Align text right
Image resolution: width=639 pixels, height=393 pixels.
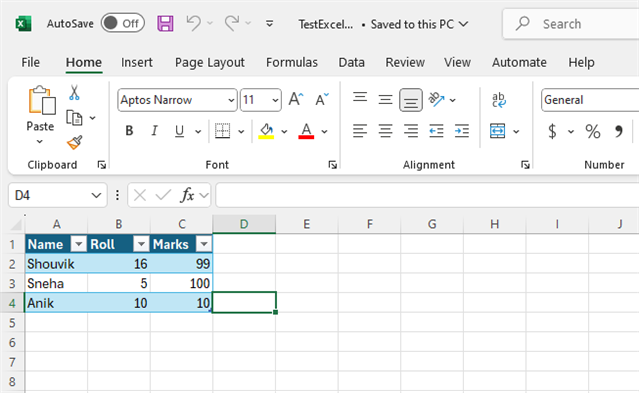click(411, 131)
